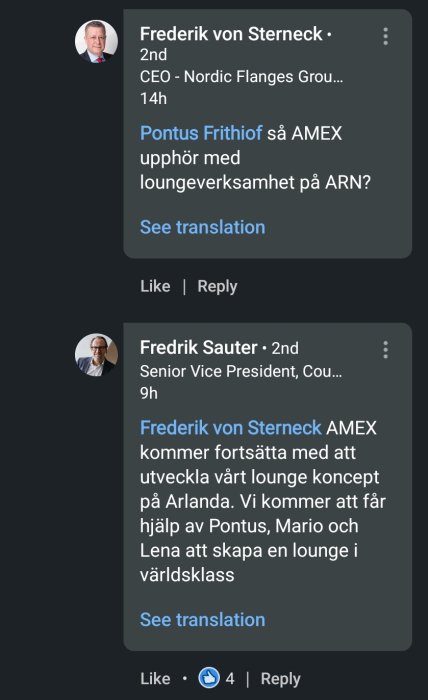Follow the Frederik von Sterneck mention in reply
428x700 pixels.
[231, 428]
